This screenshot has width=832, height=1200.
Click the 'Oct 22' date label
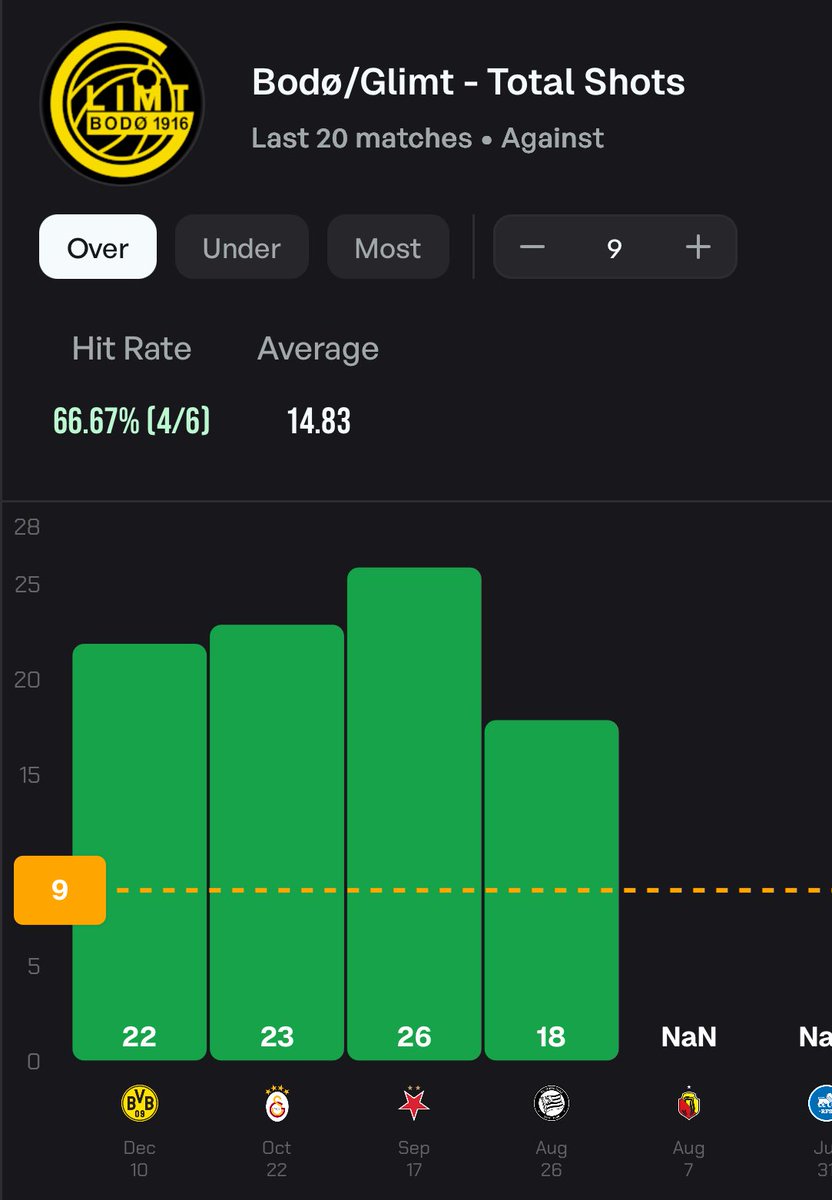(x=277, y=1158)
